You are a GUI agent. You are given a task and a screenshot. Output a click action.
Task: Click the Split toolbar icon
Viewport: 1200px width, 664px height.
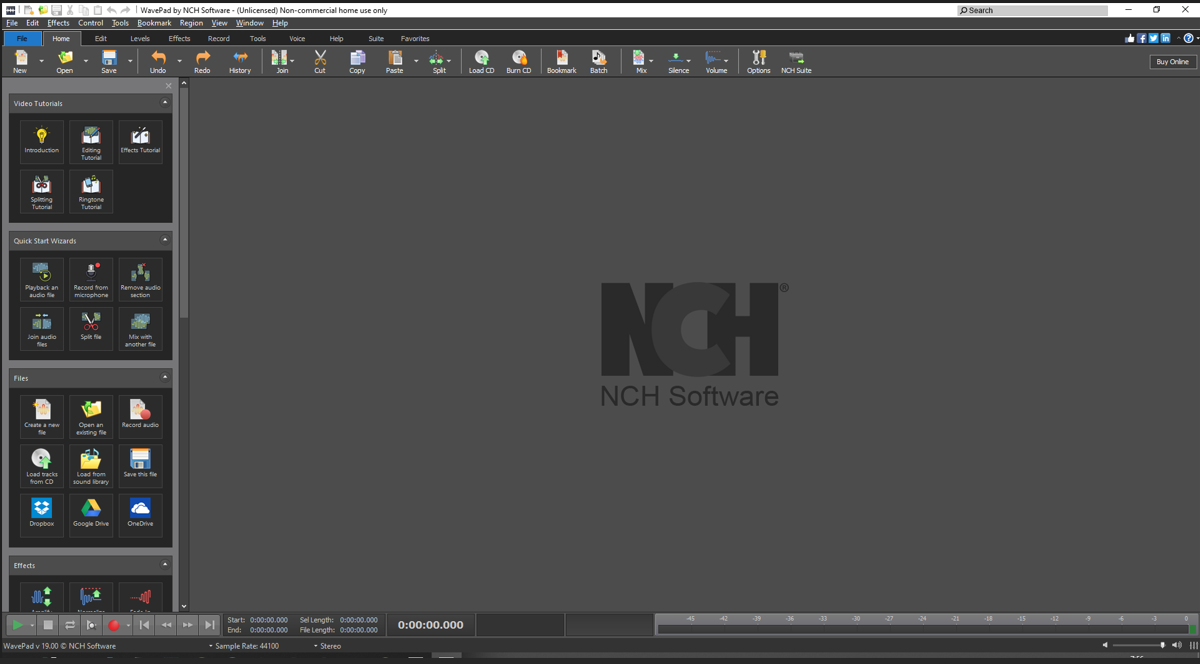[438, 62]
